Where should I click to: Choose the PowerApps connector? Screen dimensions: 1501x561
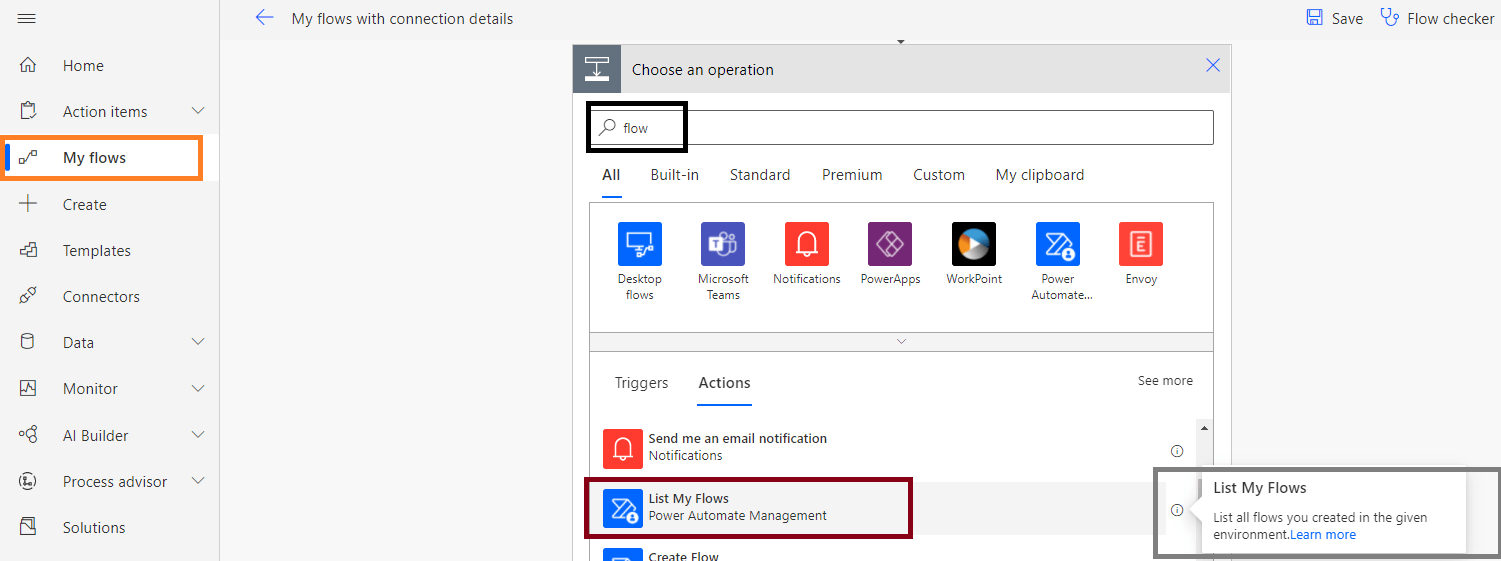[890, 254]
